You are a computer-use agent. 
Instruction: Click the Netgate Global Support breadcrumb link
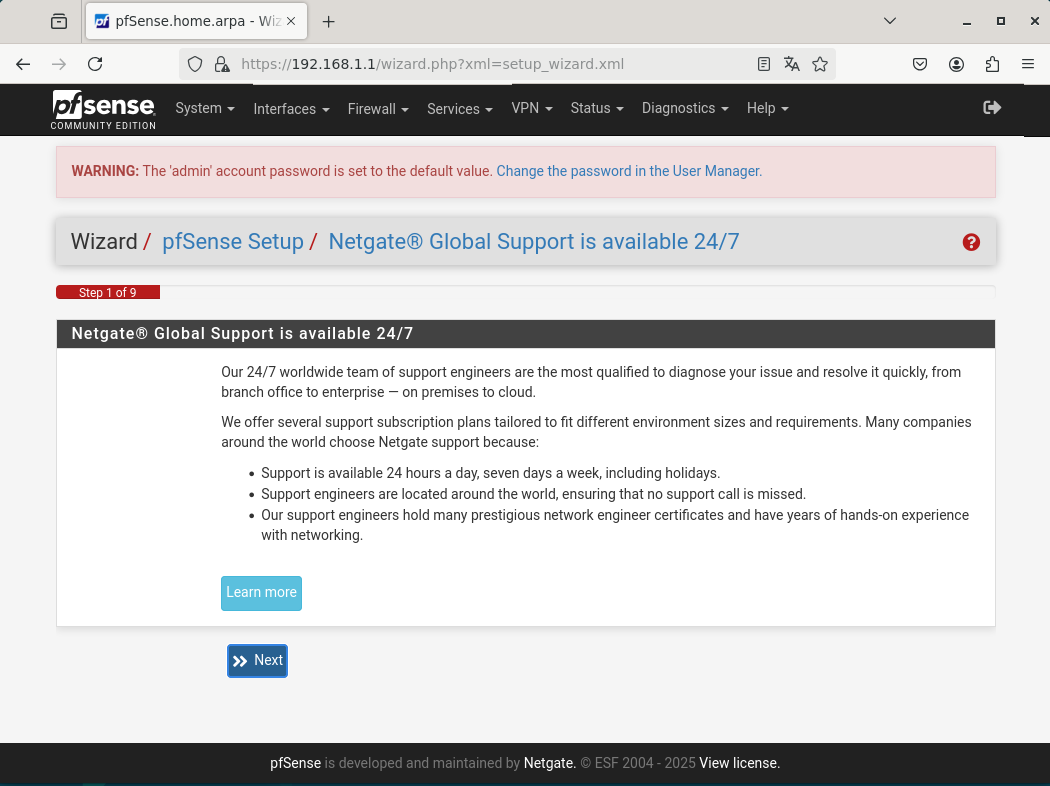(534, 242)
